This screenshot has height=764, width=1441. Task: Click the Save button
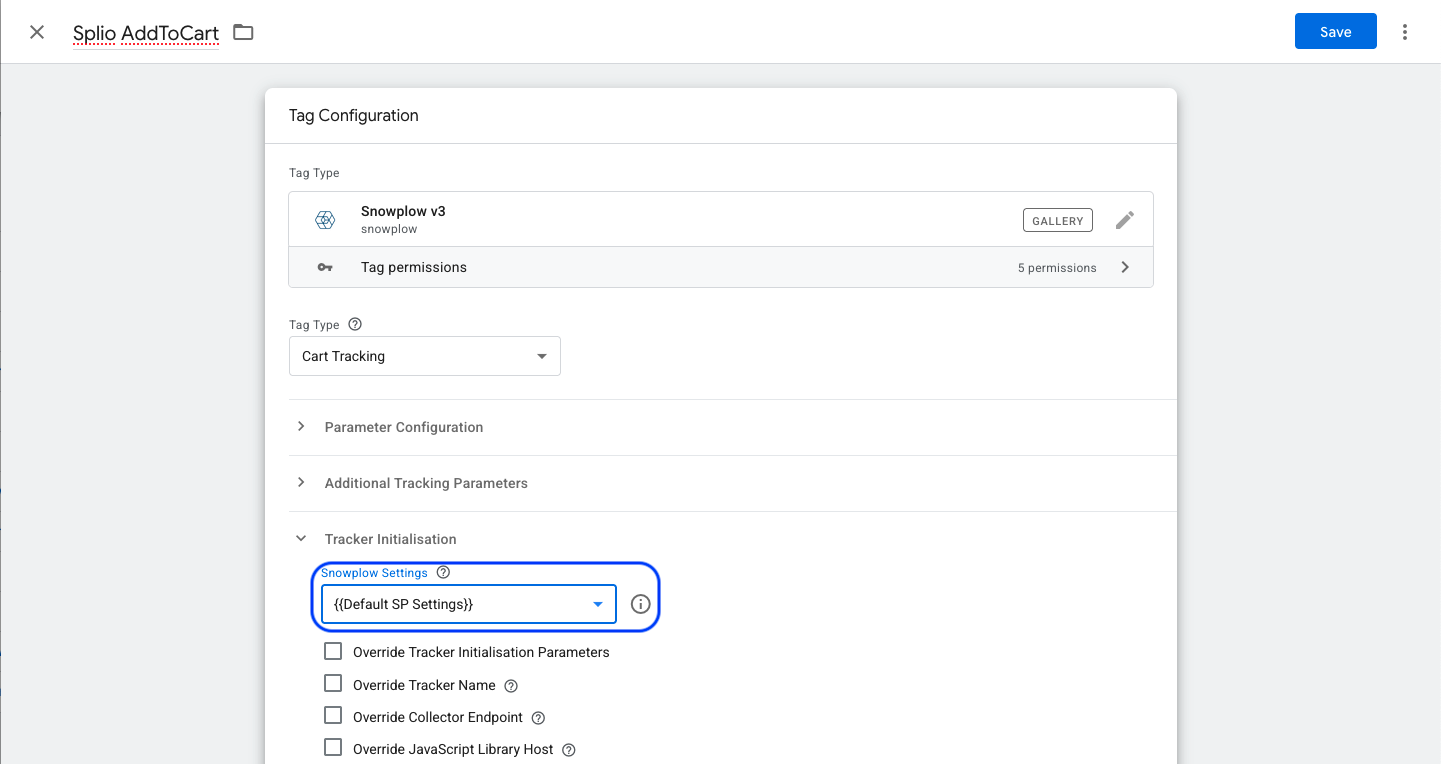click(1335, 31)
